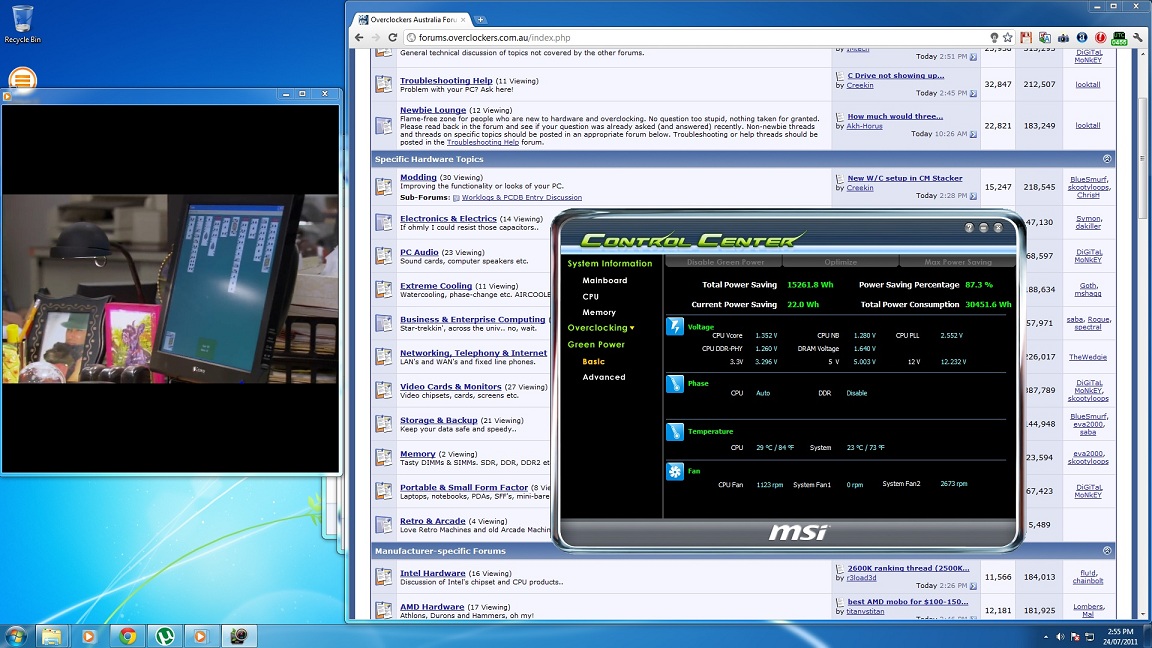Open the Extreme Cooling forum
The image size is (1152, 648).
[436, 286]
